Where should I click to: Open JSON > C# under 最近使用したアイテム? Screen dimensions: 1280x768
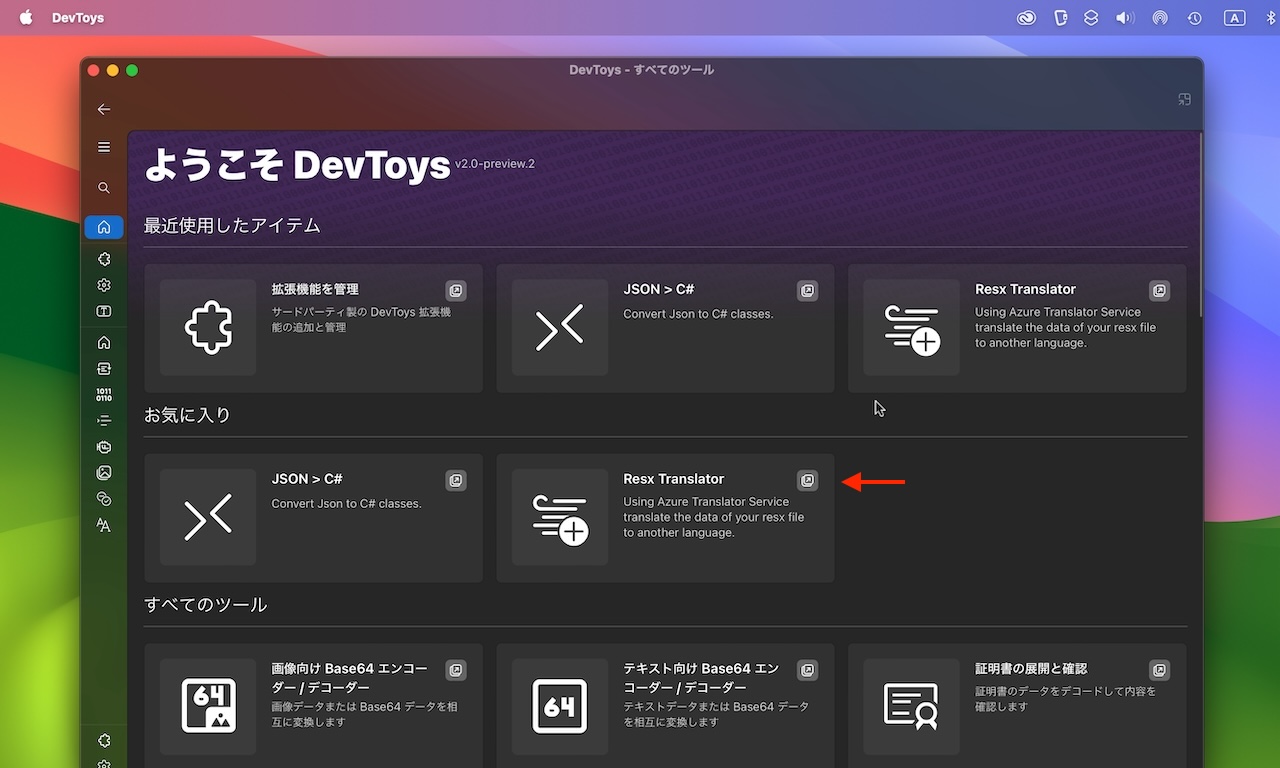click(x=665, y=328)
